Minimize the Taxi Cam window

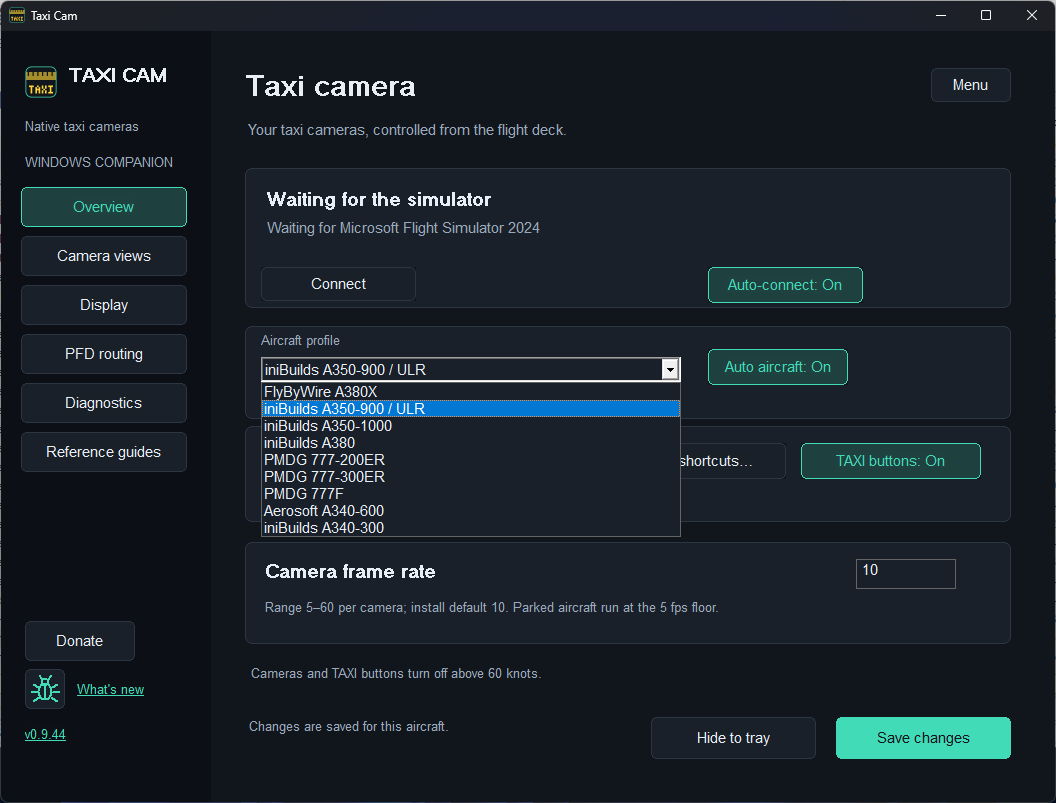pos(941,15)
